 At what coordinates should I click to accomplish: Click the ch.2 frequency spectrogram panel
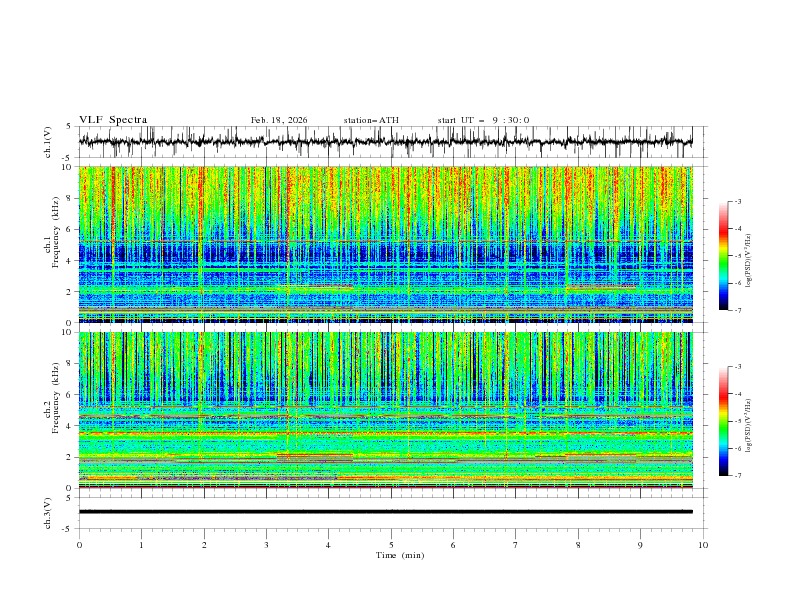click(390, 409)
